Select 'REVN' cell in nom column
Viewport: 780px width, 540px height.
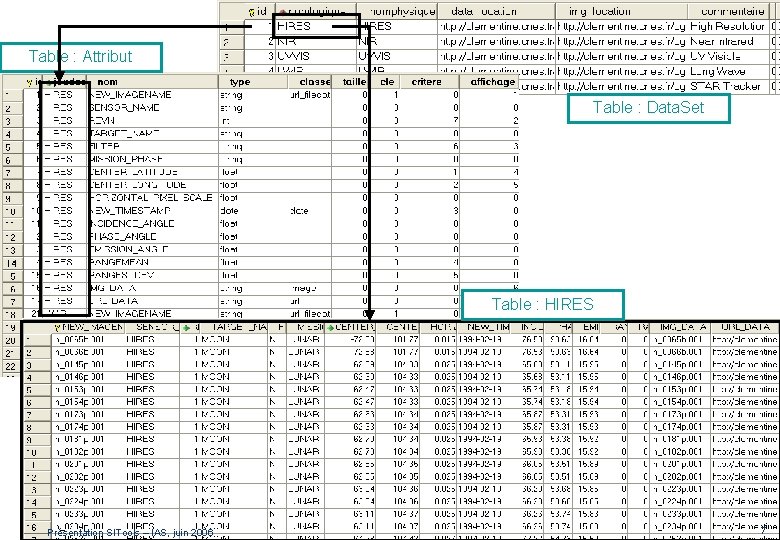coord(153,120)
